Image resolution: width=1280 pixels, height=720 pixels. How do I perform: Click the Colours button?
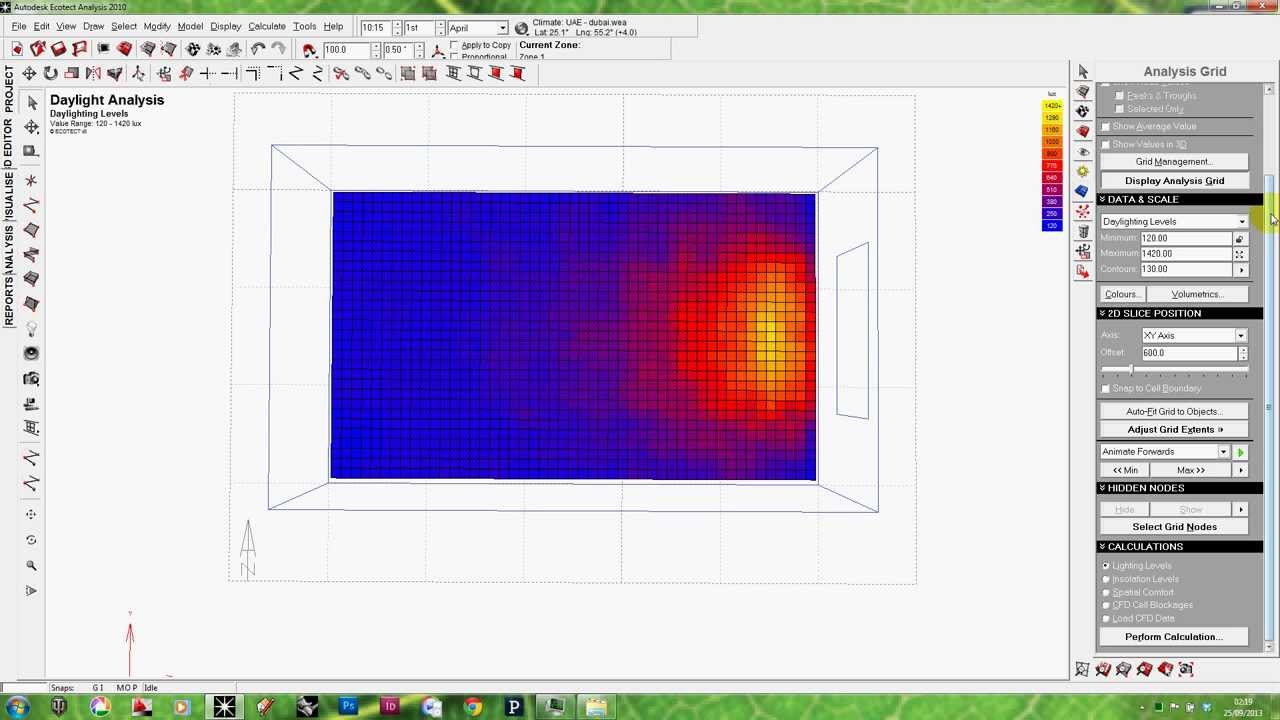[x=1121, y=295]
